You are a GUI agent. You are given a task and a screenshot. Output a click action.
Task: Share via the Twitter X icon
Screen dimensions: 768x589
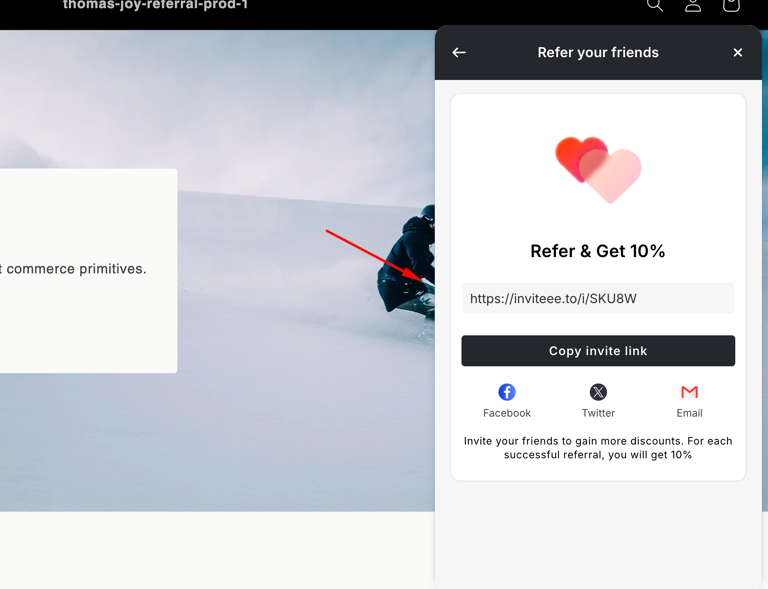tap(598, 392)
